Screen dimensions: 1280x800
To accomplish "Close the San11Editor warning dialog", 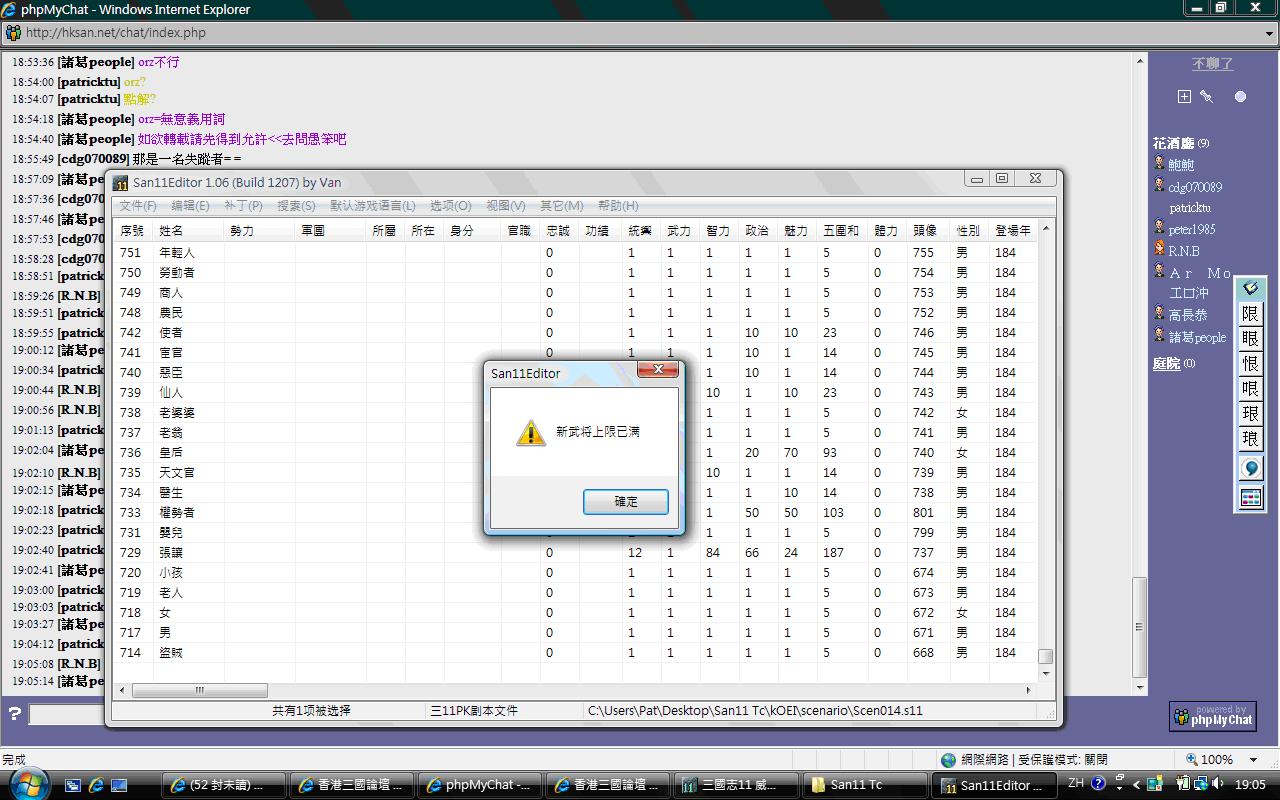I will [658, 370].
